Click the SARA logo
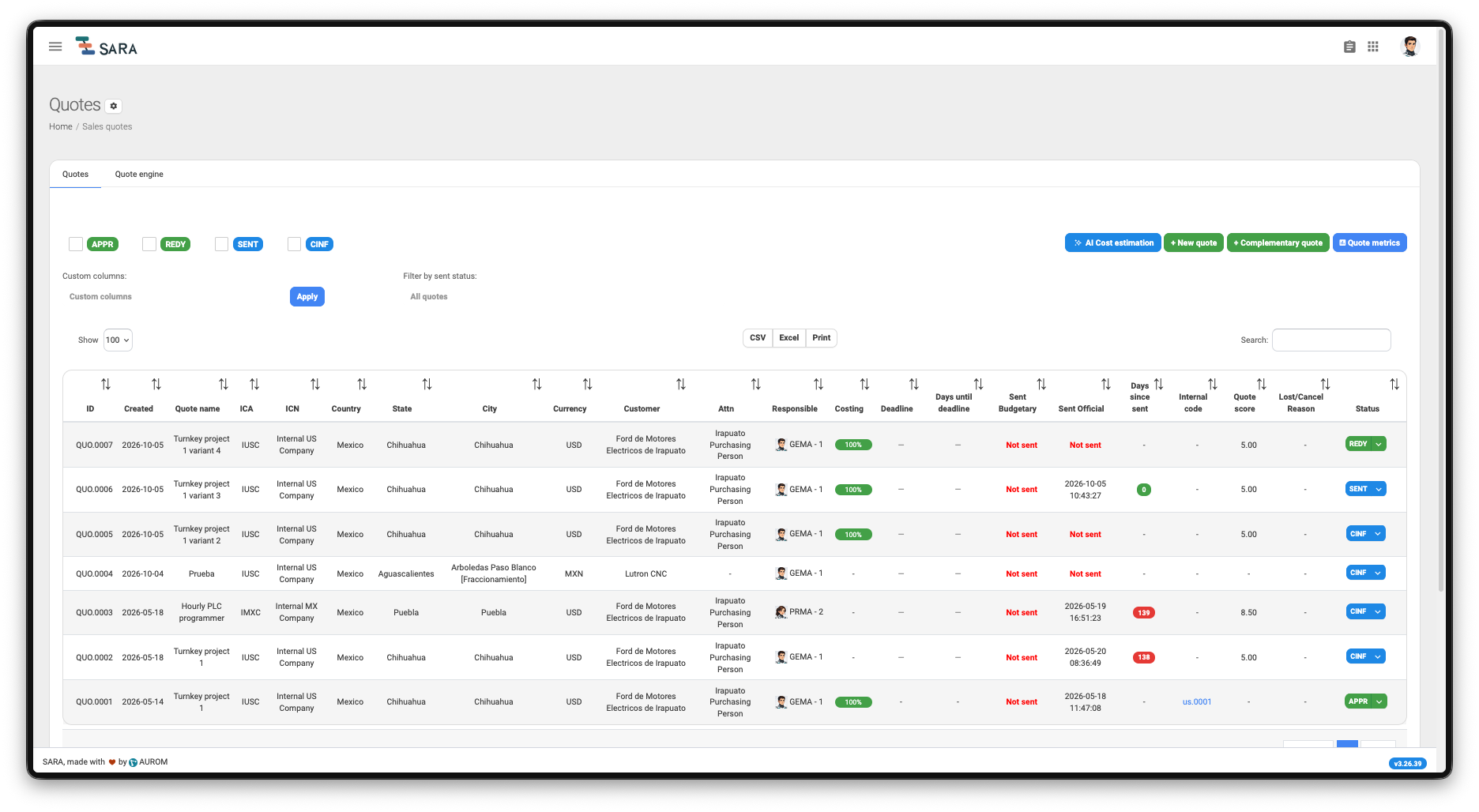Image resolution: width=1479 pixels, height=812 pixels. coord(107,47)
